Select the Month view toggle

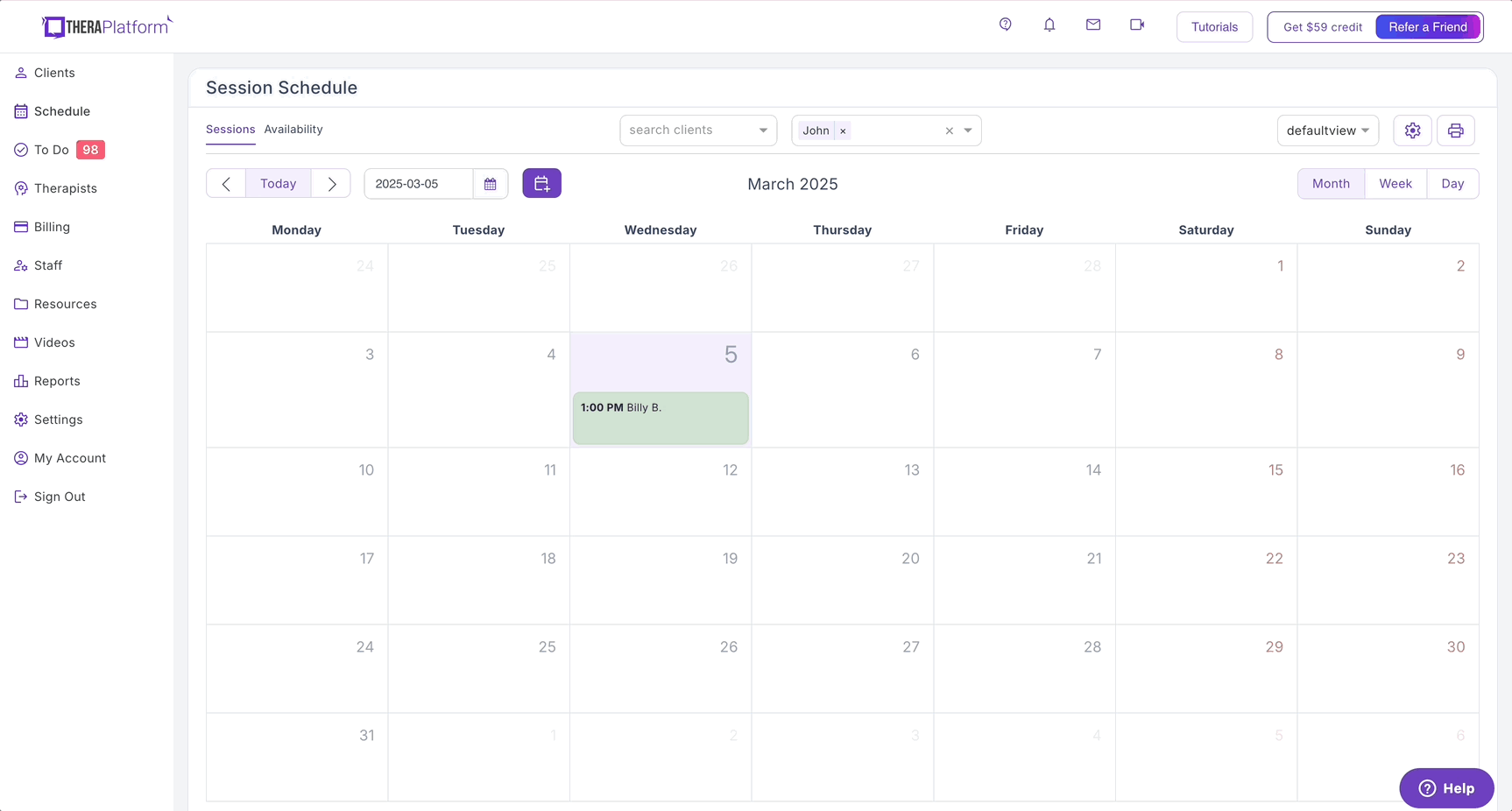(x=1330, y=184)
